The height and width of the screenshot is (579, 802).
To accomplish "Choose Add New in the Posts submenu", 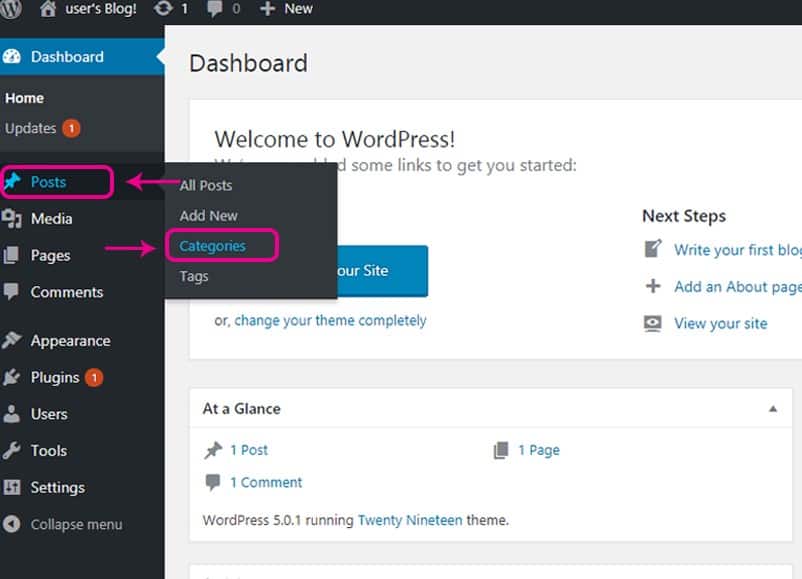I will click(209, 216).
